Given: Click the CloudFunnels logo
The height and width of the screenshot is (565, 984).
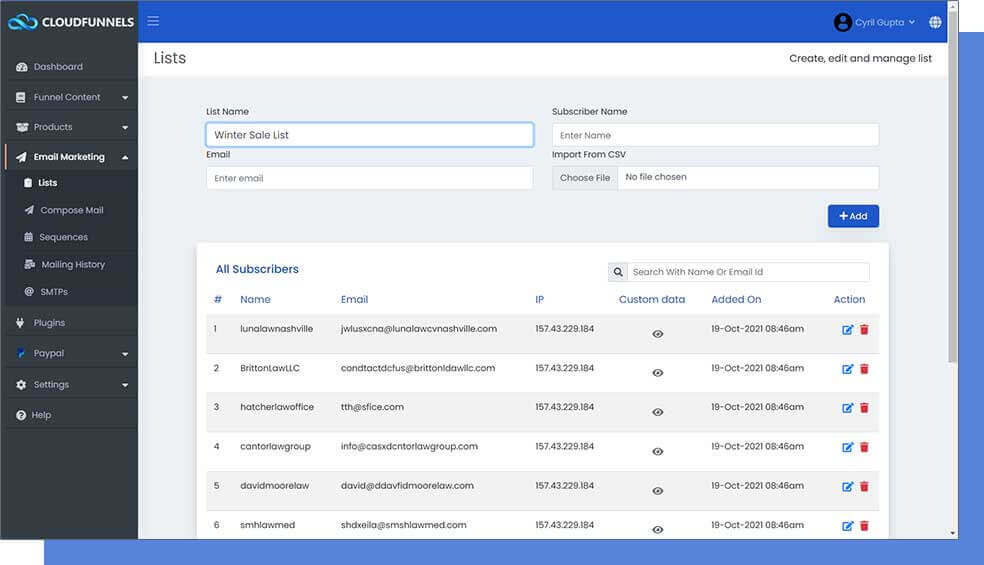Looking at the screenshot, I should (71, 22).
